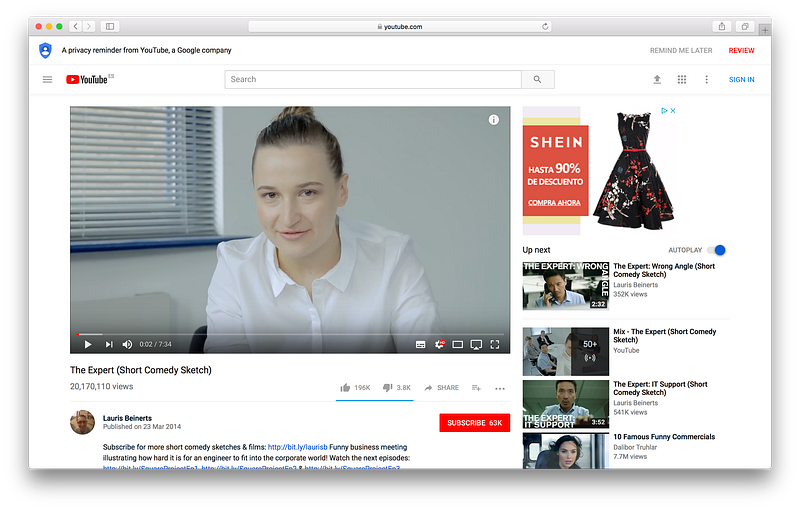Click the privacy shield icon
The image size is (800, 510).
[45, 50]
